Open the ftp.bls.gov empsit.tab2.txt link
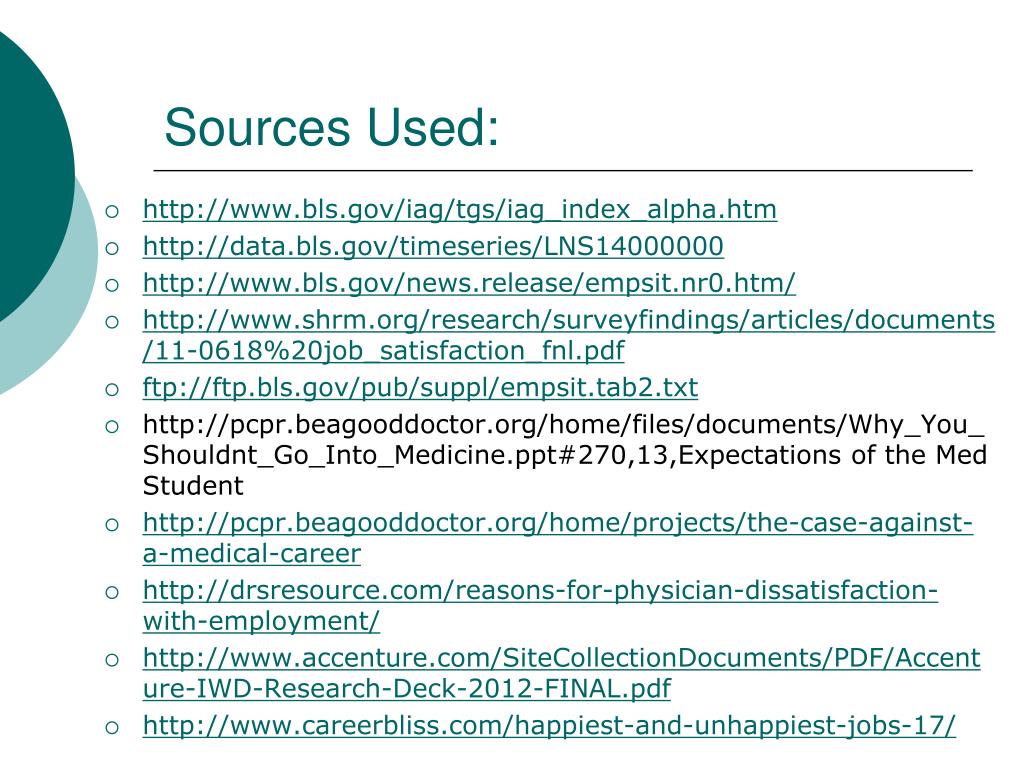This screenshot has height=768, width=1024. [x=420, y=388]
